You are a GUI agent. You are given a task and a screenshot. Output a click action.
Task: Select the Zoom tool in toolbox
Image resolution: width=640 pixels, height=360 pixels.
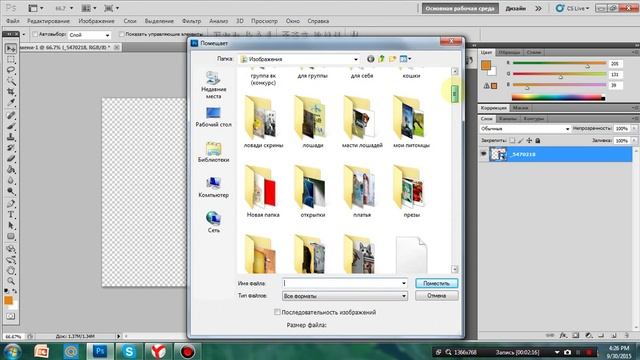11,281
